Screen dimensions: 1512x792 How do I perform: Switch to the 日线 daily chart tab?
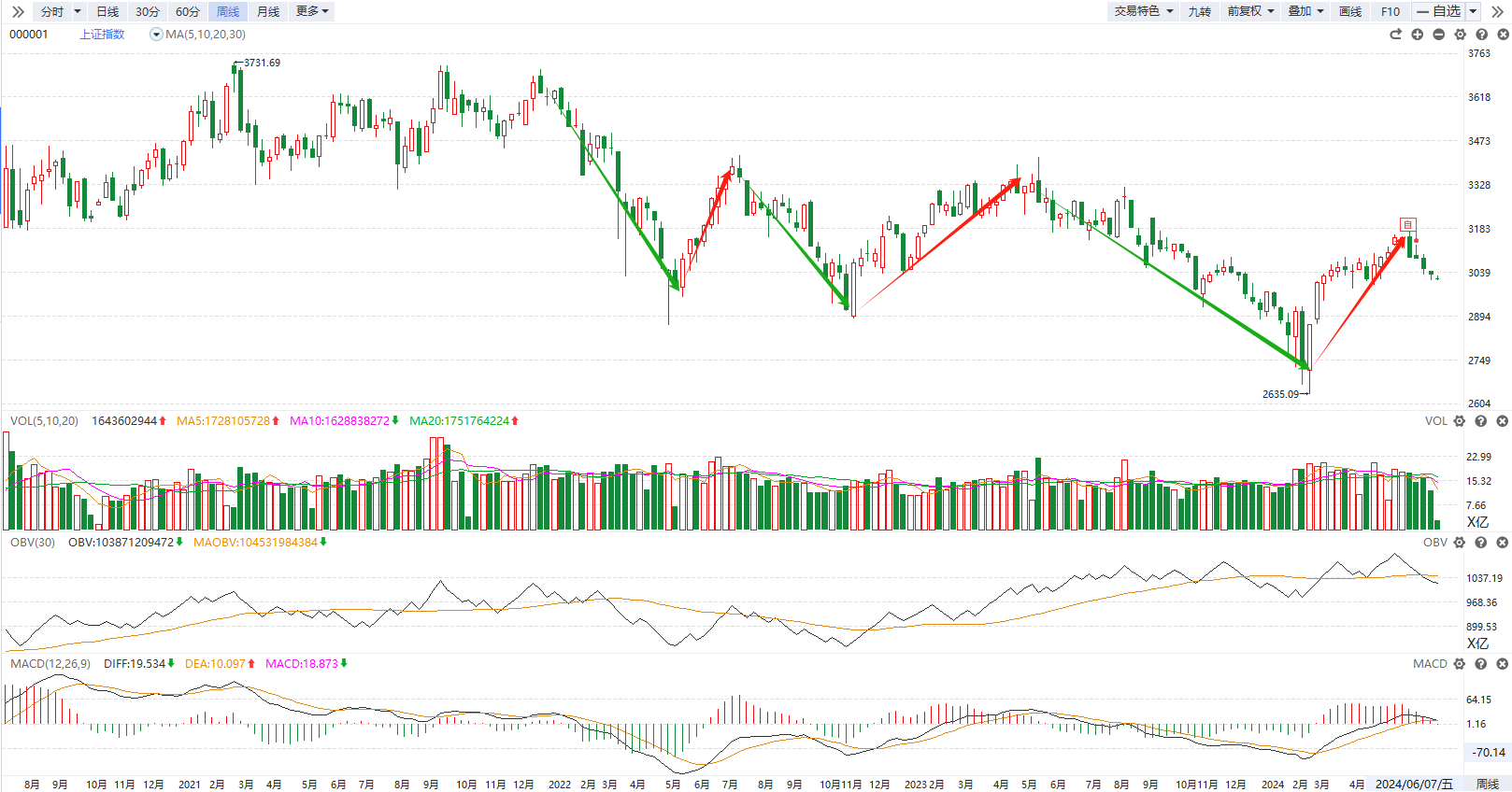click(107, 11)
